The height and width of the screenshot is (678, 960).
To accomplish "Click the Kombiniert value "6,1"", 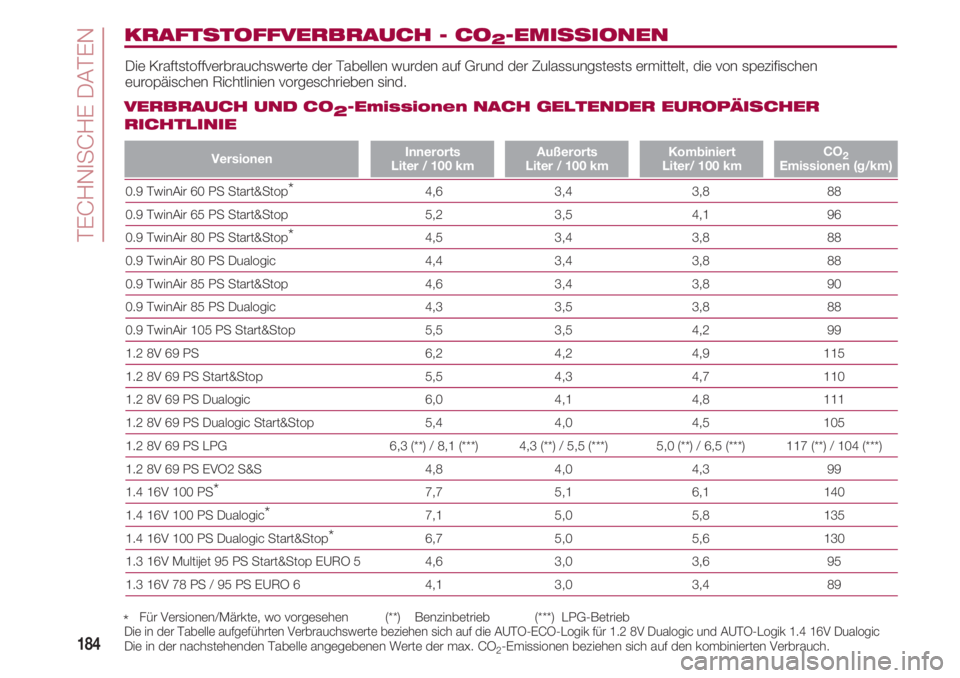I will pyautogui.click(x=700, y=492).
